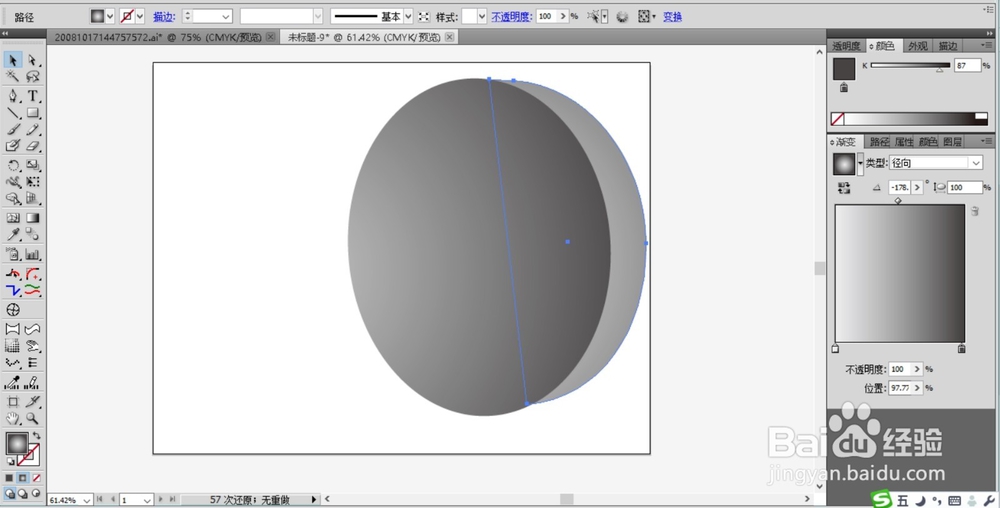Viewport: 1000px width, 508px height.
Task: Open the 外观 panel tab
Action: click(x=918, y=46)
